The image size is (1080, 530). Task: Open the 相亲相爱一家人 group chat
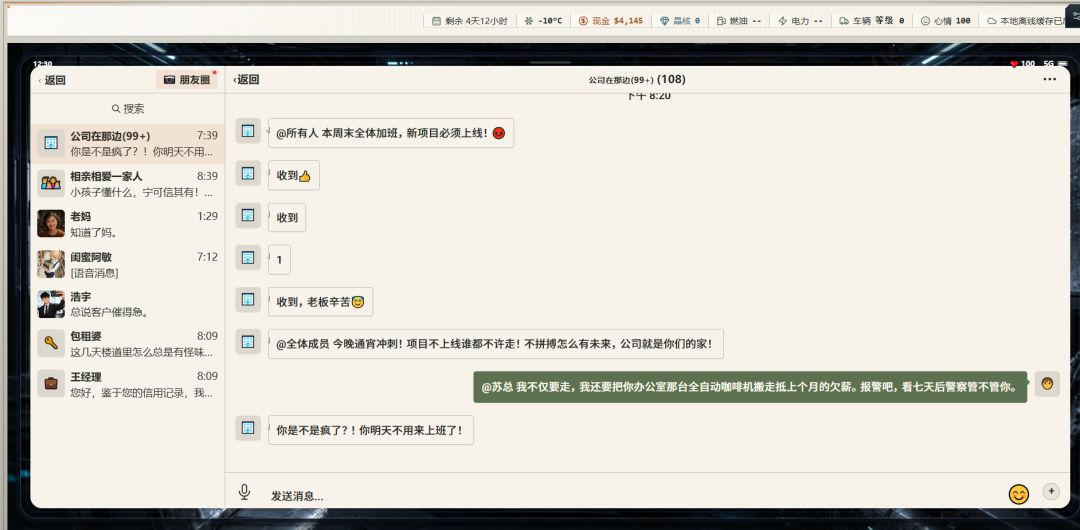[128, 183]
